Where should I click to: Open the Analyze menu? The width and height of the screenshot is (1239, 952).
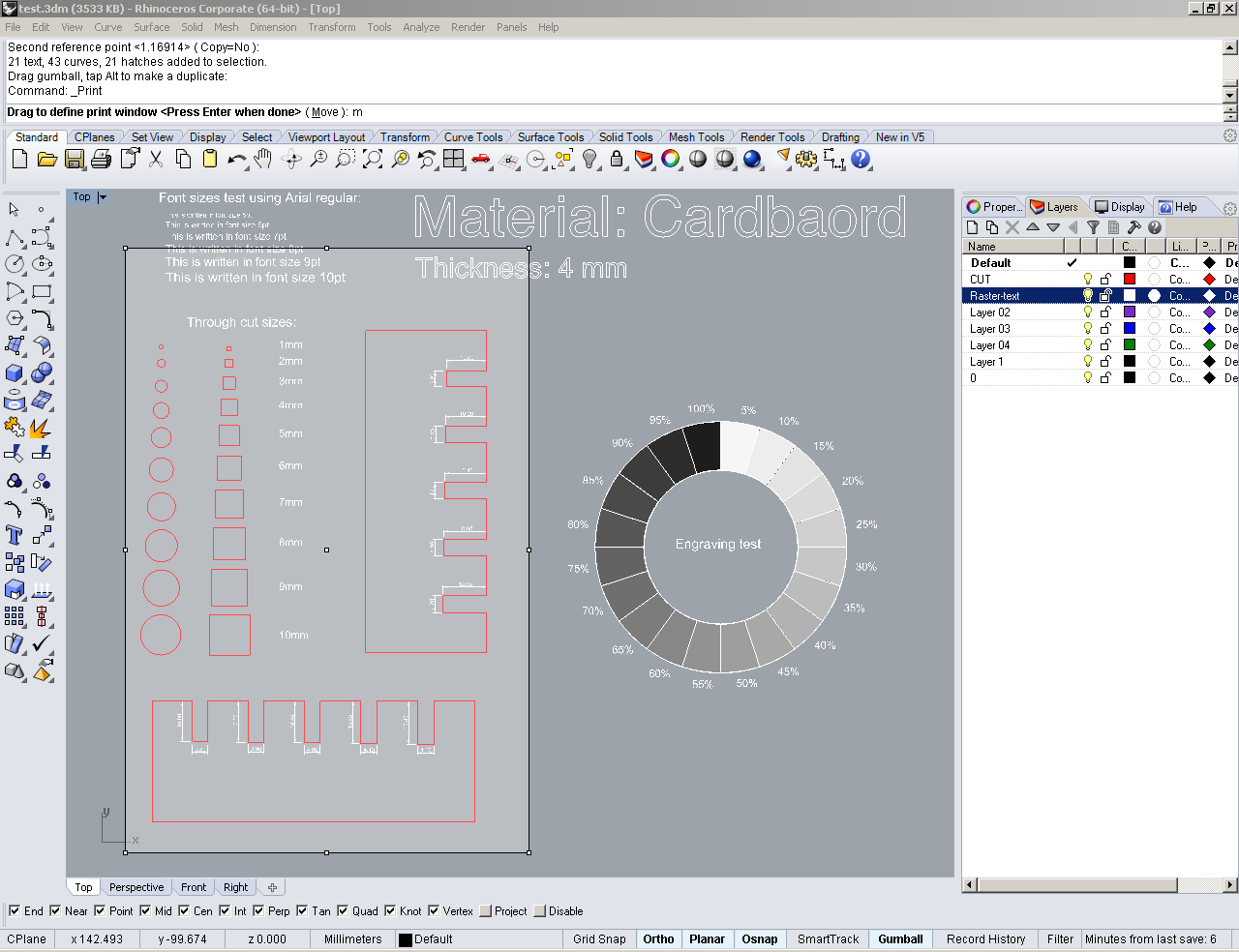coord(420,27)
